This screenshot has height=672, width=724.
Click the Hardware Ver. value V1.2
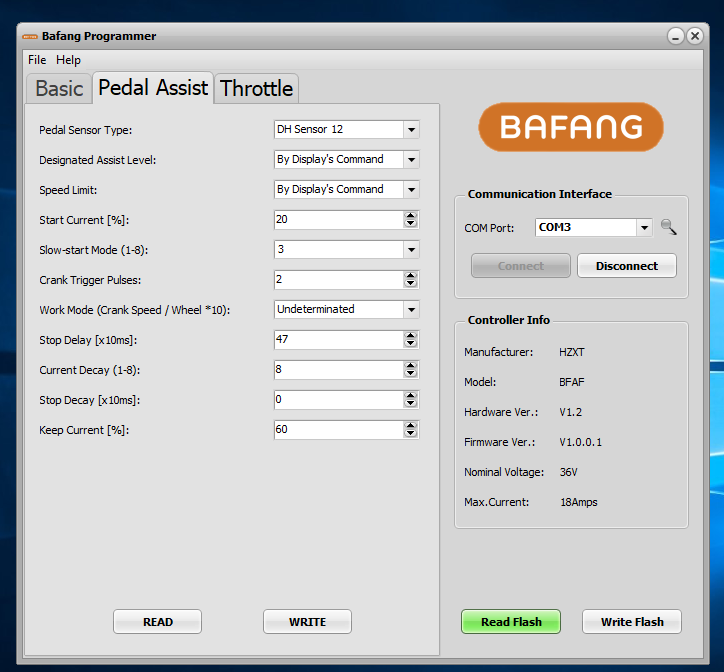(x=571, y=412)
